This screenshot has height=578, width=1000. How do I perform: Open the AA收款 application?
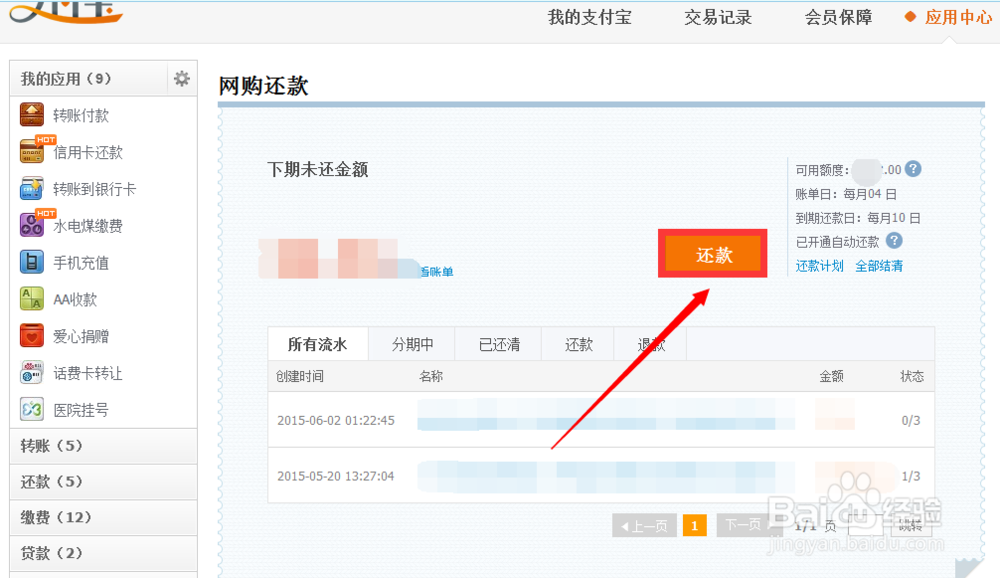33,298
